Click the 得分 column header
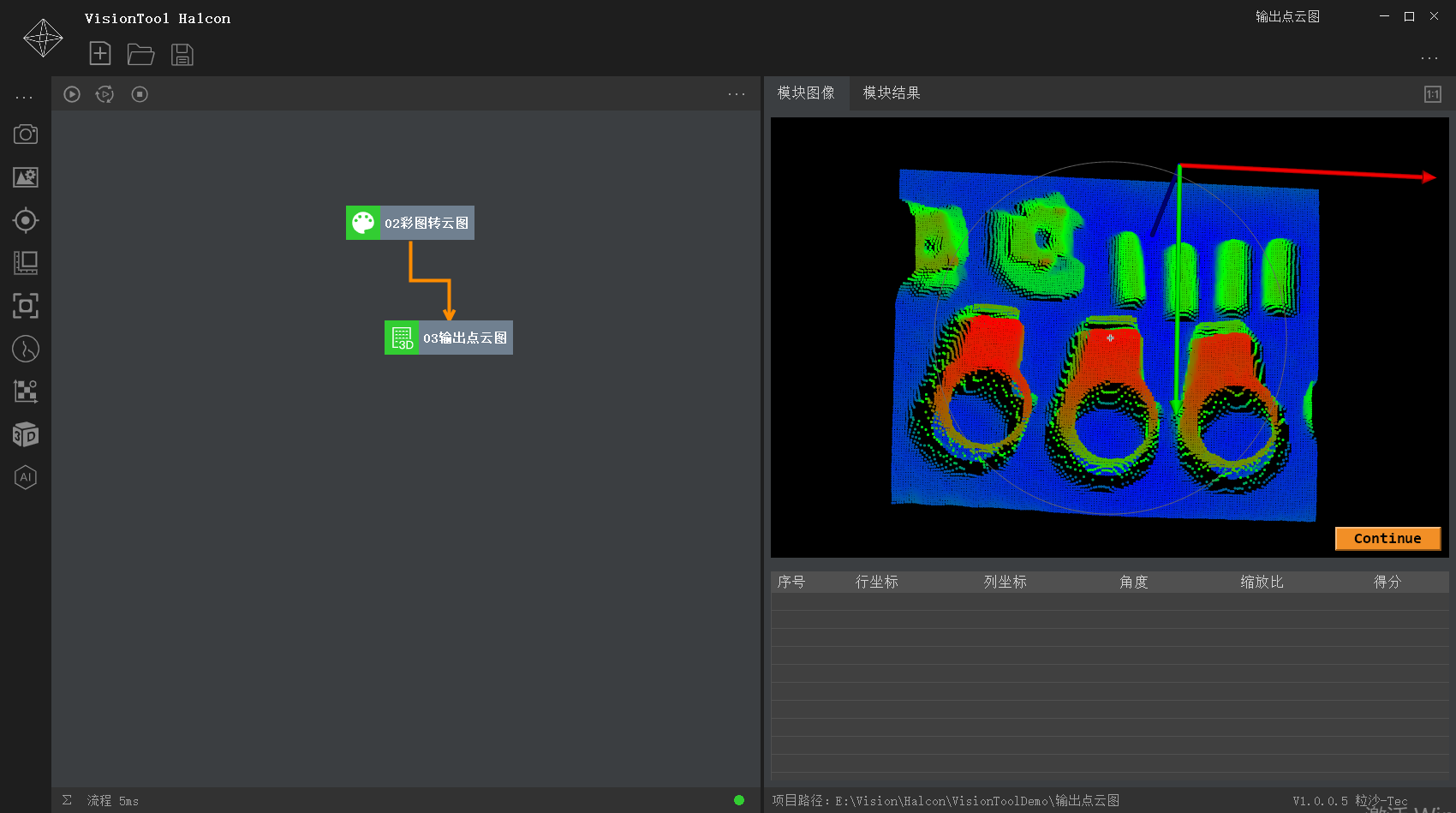The height and width of the screenshot is (813, 1456). point(1387,582)
